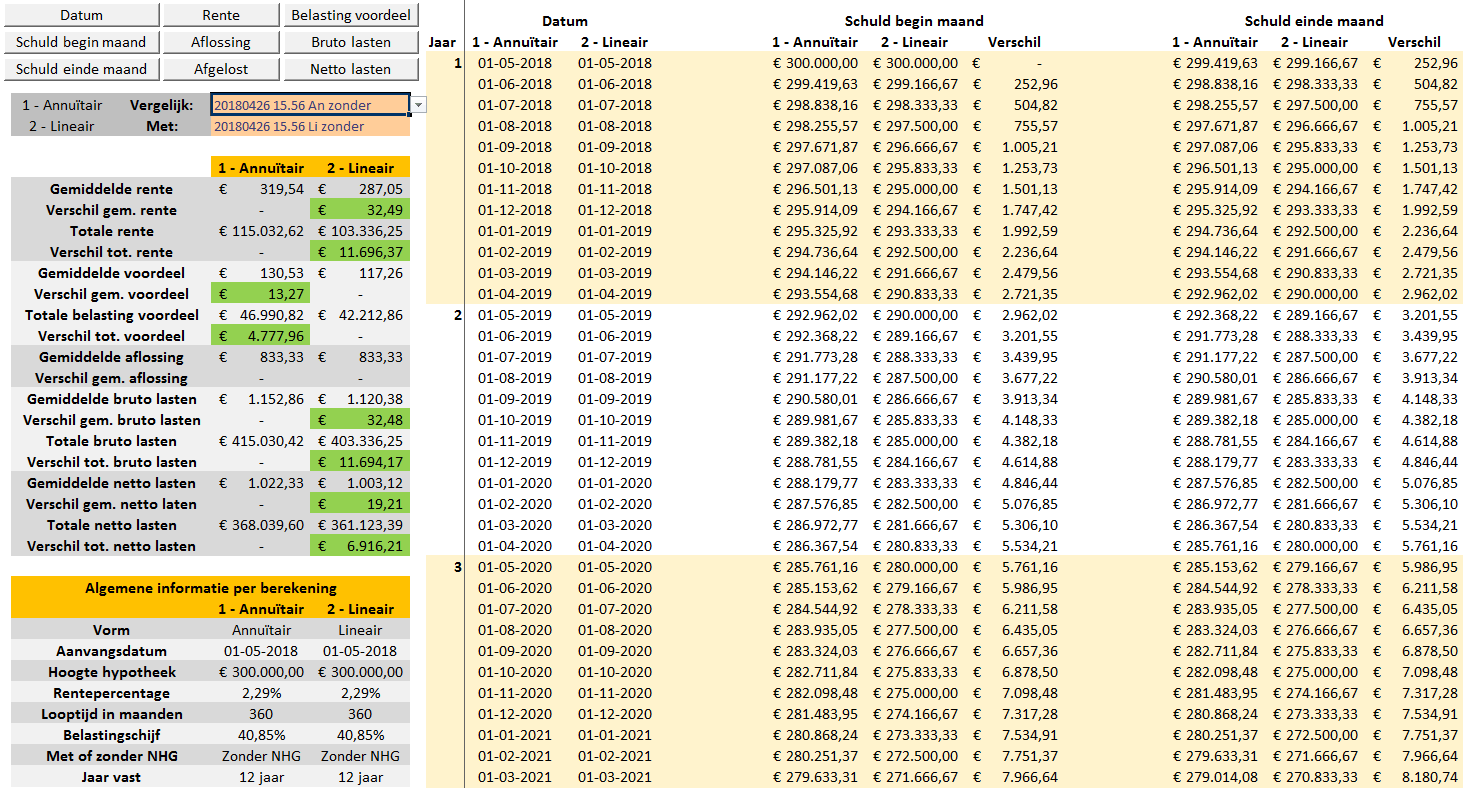This screenshot has width=1463, height=788.
Task: Select the 'Looptijd in maanden' row label
Action: click(111, 714)
